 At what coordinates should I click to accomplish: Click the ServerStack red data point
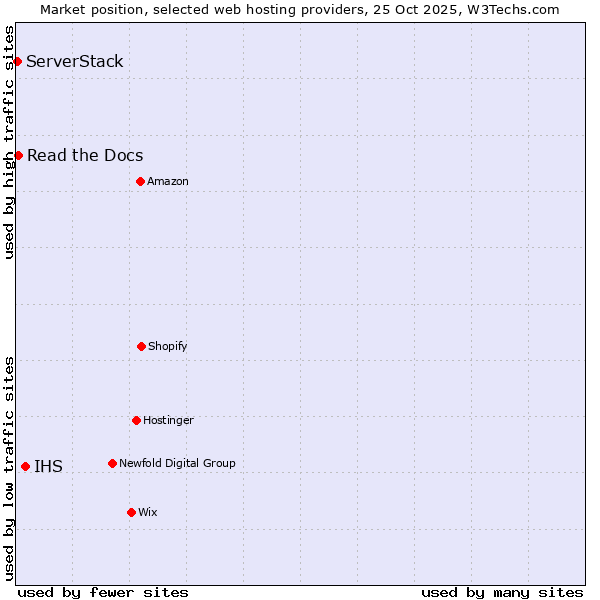(x=17, y=62)
